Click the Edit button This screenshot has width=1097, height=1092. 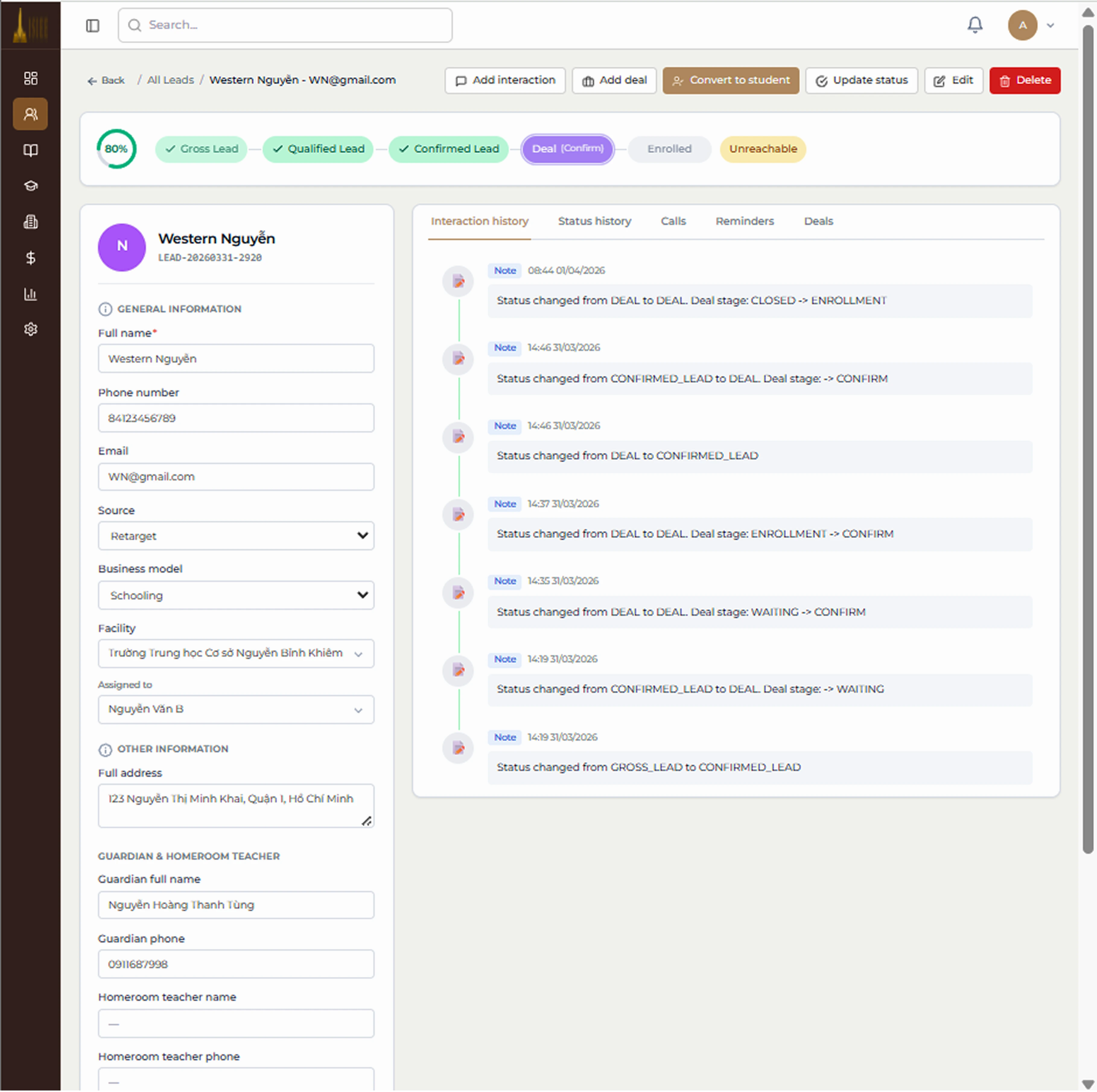click(x=953, y=81)
